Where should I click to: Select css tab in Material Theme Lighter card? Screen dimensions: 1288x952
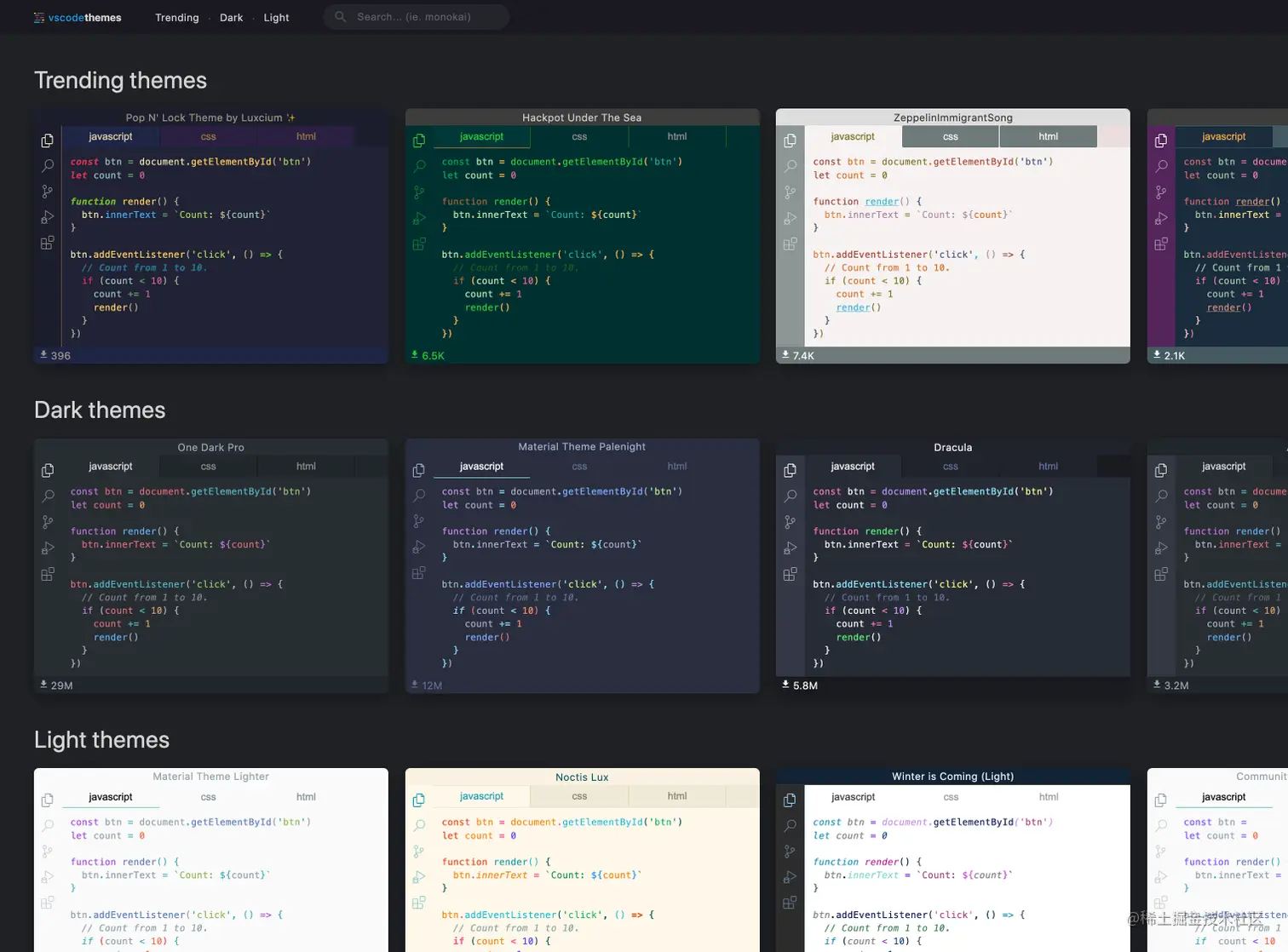tap(209, 797)
